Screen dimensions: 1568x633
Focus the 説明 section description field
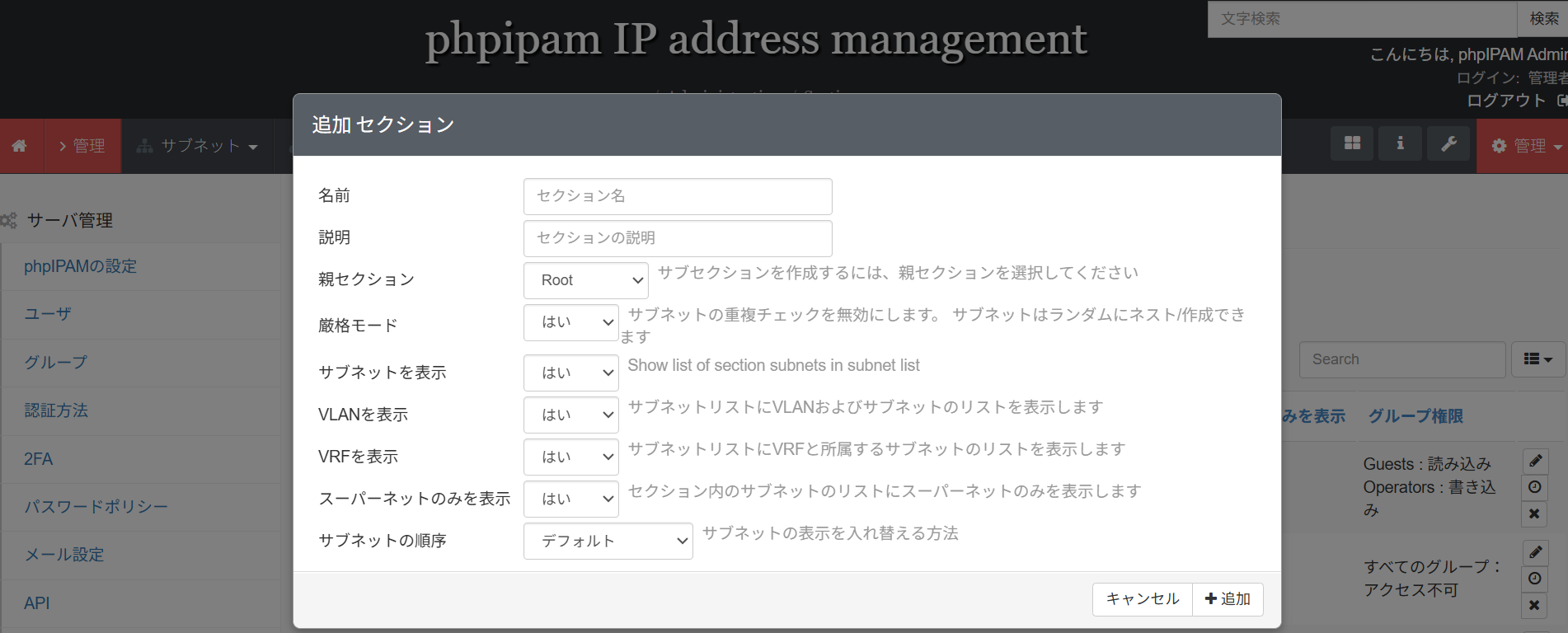tap(678, 238)
